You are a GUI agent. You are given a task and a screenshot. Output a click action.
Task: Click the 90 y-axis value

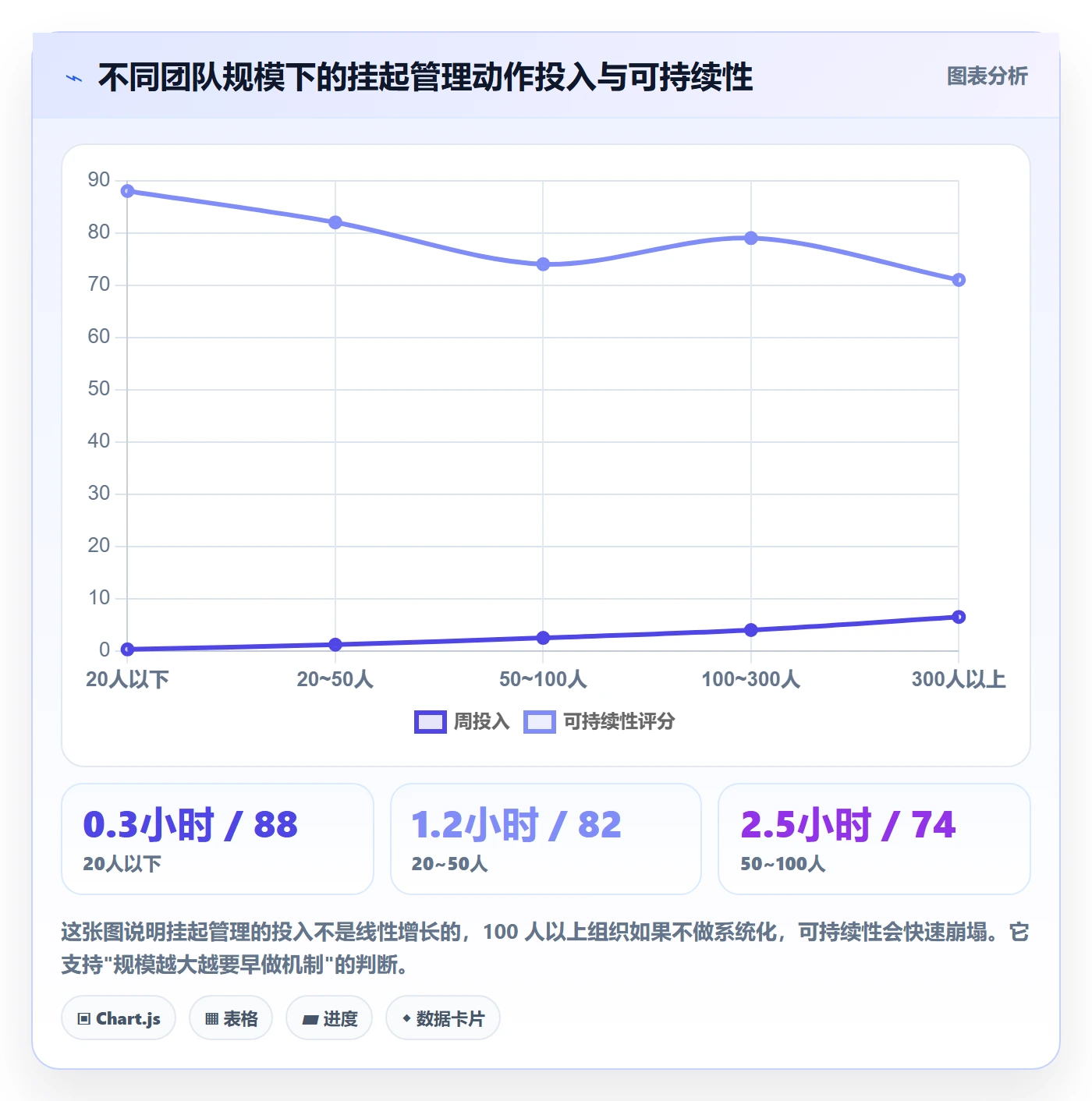(99, 180)
